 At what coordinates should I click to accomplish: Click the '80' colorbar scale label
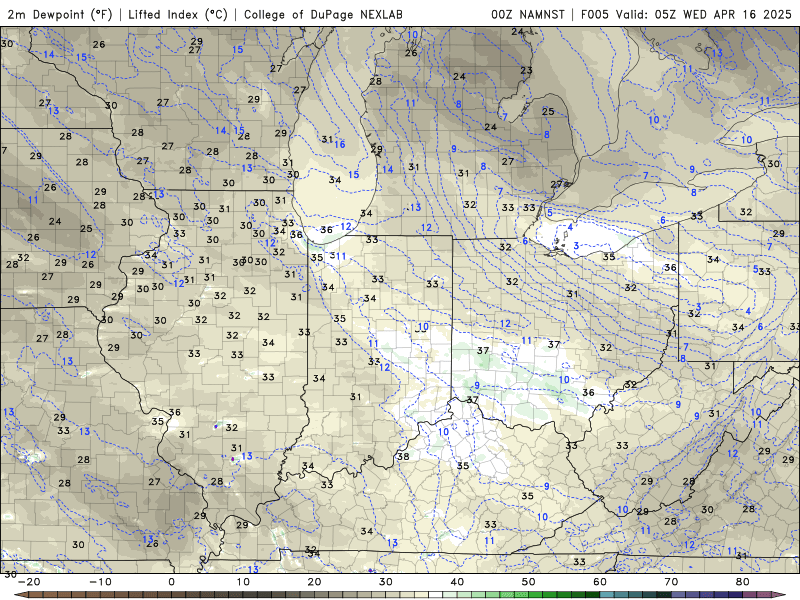click(743, 582)
